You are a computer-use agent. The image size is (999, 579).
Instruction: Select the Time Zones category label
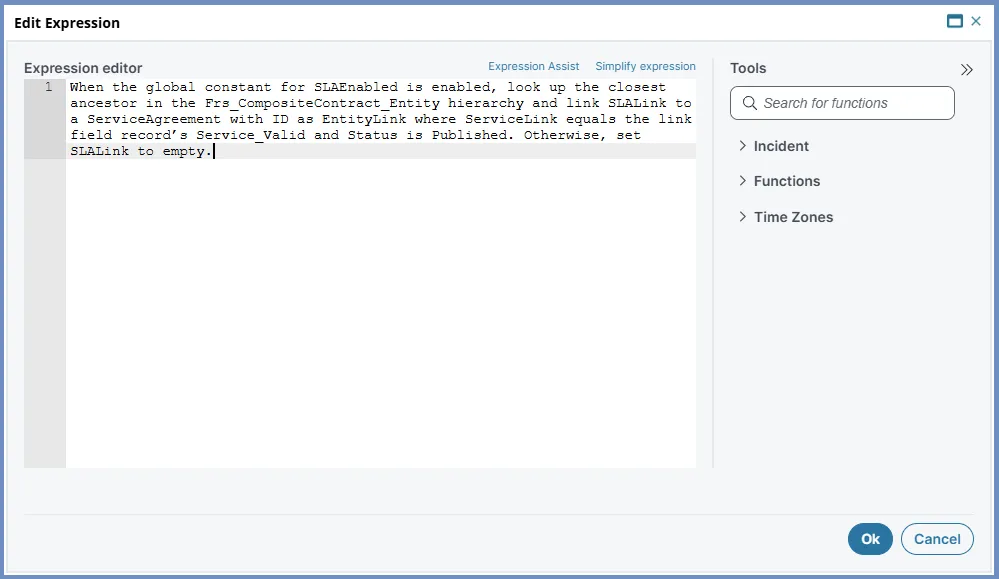pos(793,217)
